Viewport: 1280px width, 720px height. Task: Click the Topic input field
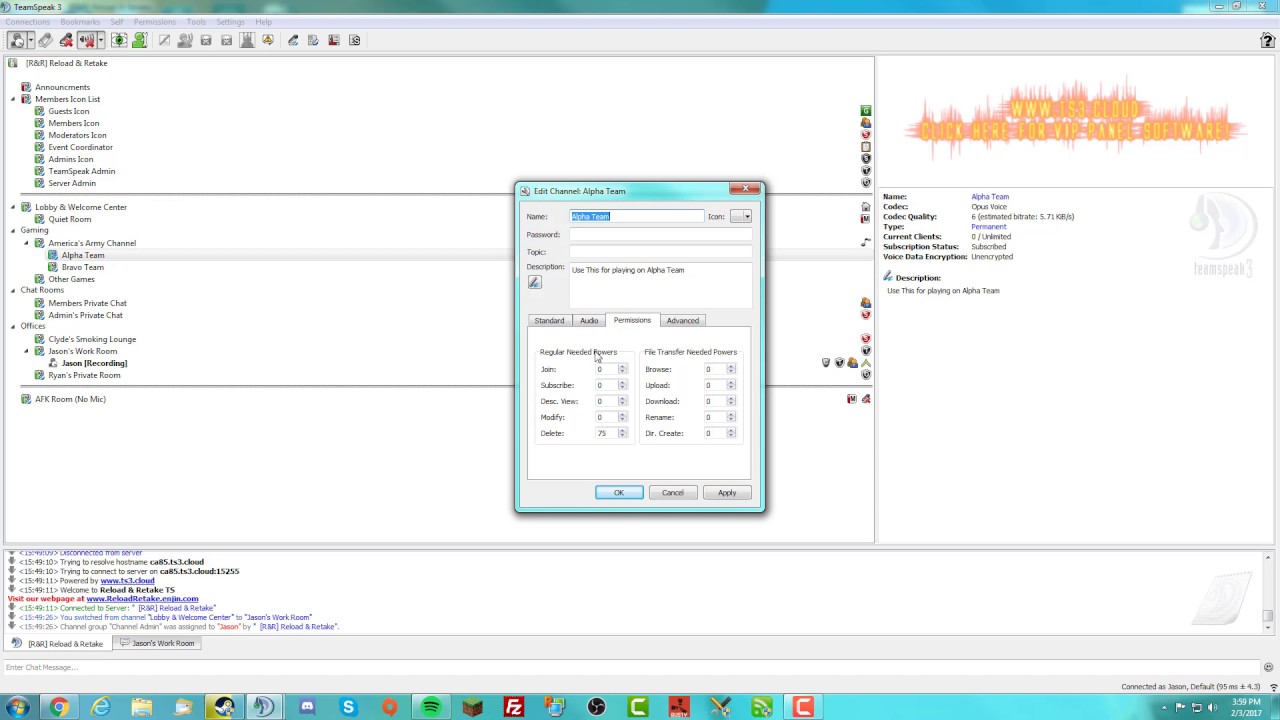click(x=661, y=252)
